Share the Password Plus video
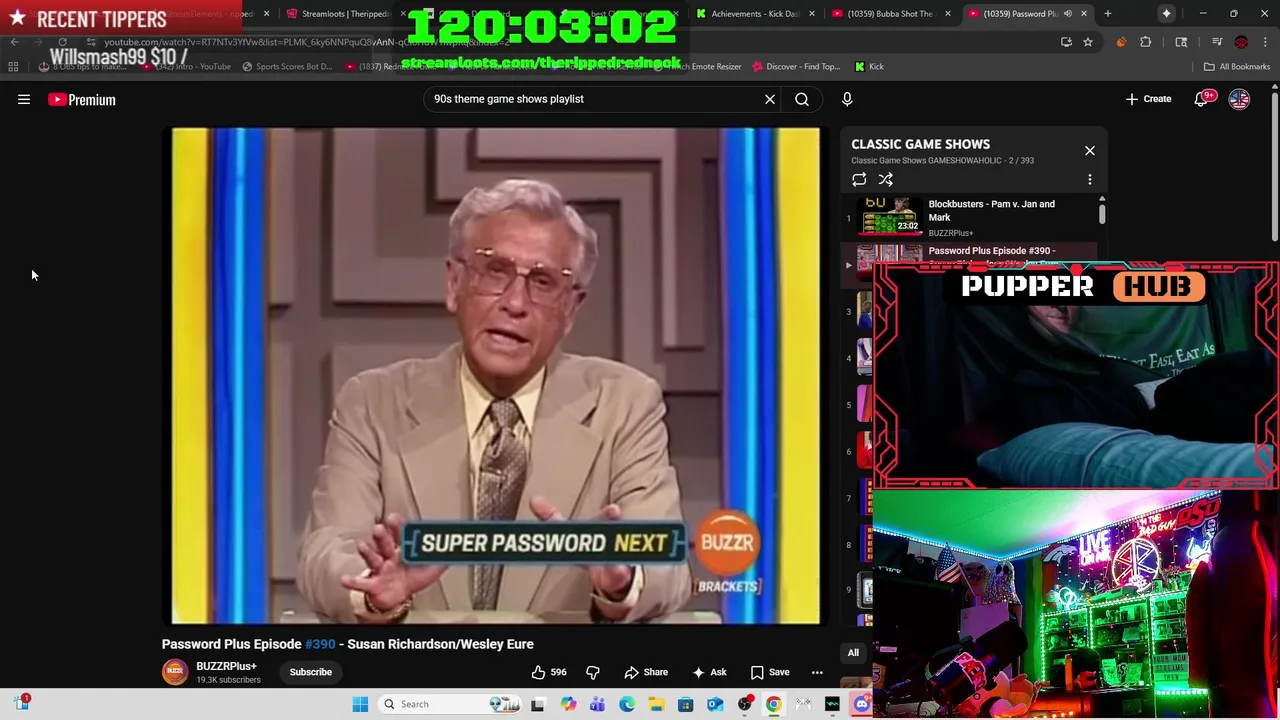 tap(646, 672)
